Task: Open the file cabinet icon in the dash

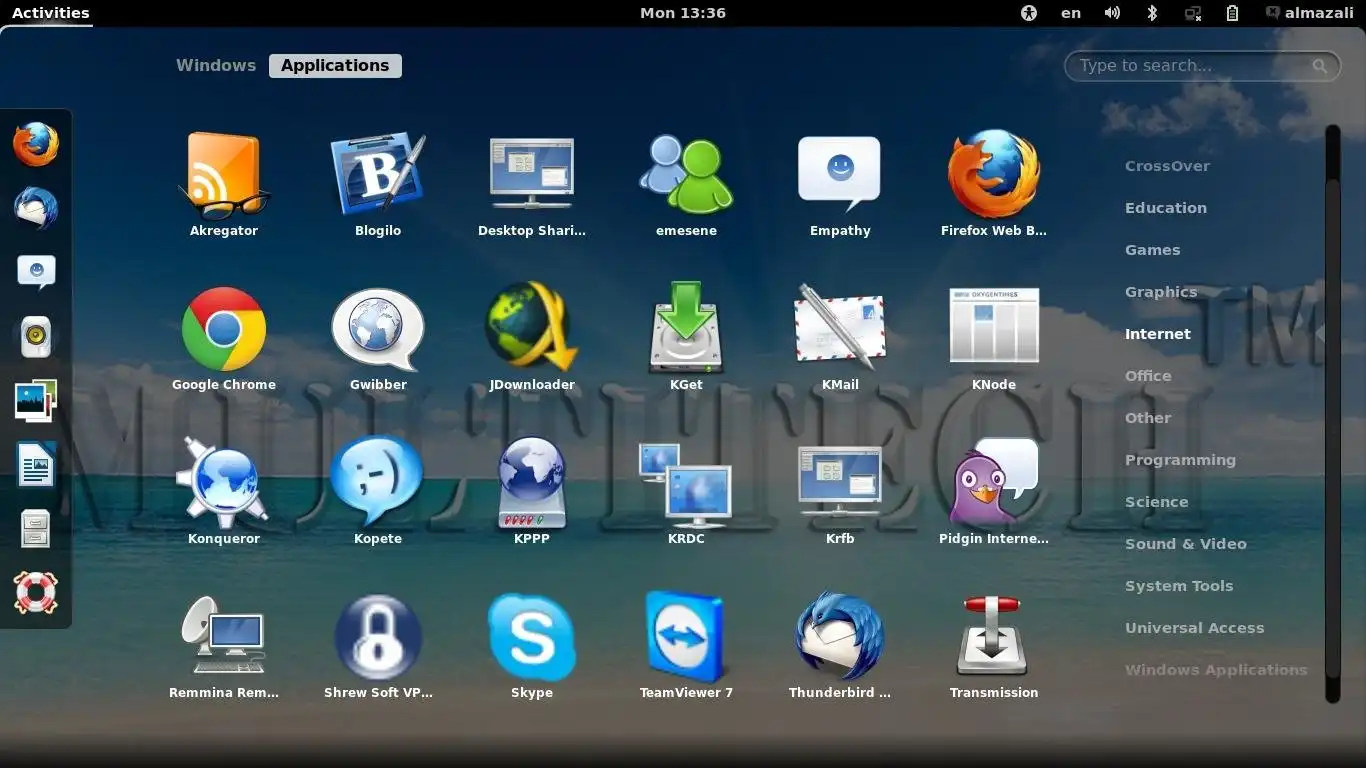Action: point(36,529)
